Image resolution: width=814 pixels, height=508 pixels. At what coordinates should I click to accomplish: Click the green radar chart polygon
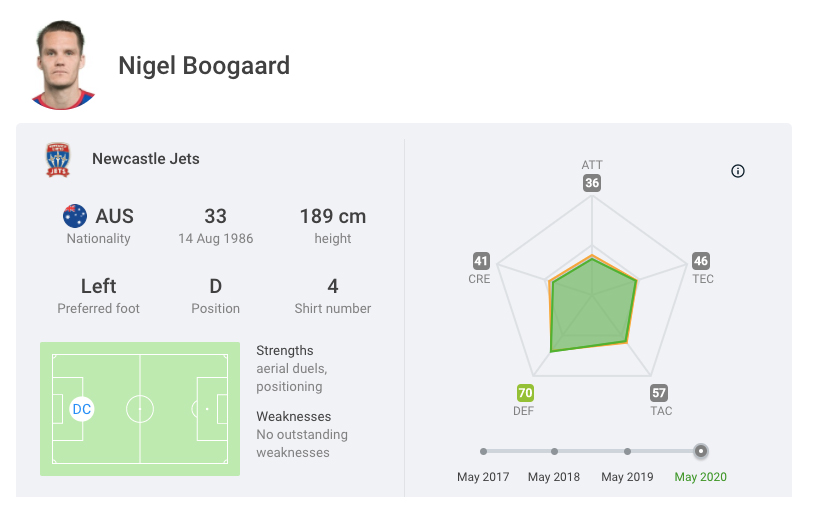tap(592, 312)
